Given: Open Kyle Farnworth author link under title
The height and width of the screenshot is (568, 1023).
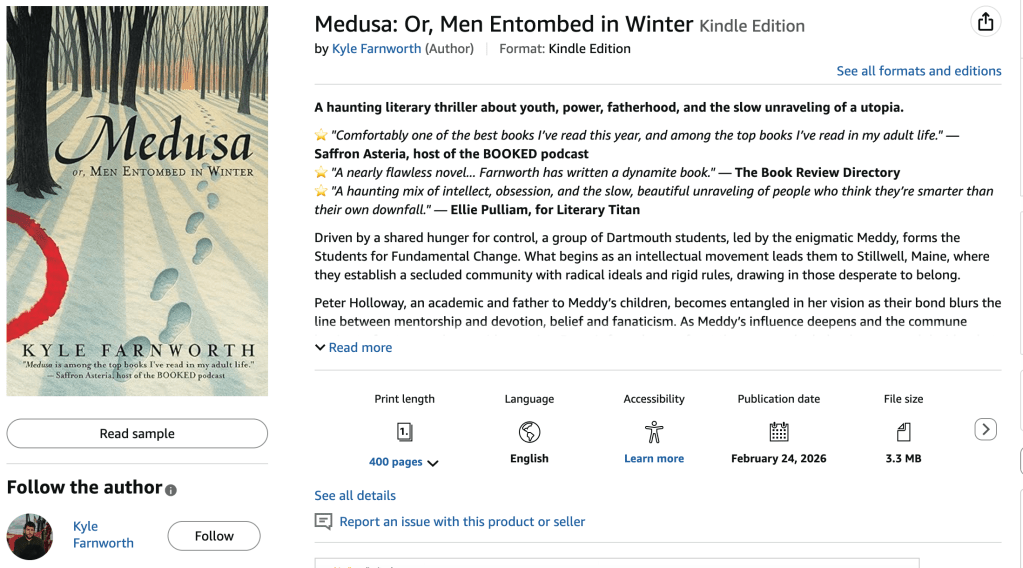Looking at the screenshot, I should [376, 48].
